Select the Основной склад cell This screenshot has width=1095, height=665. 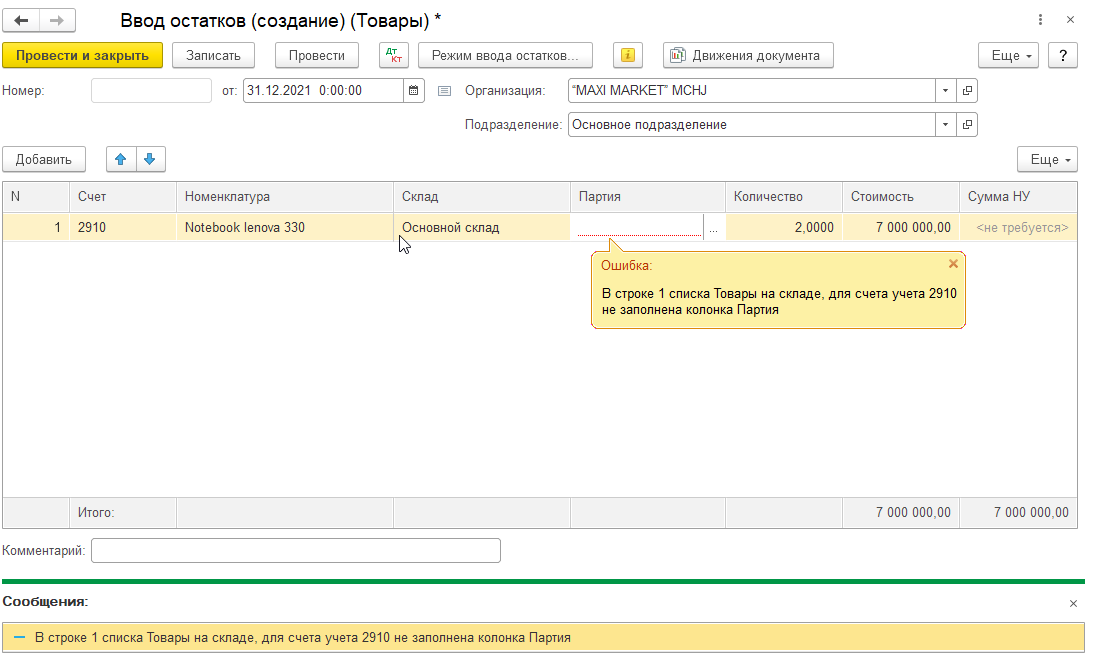(x=482, y=227)
